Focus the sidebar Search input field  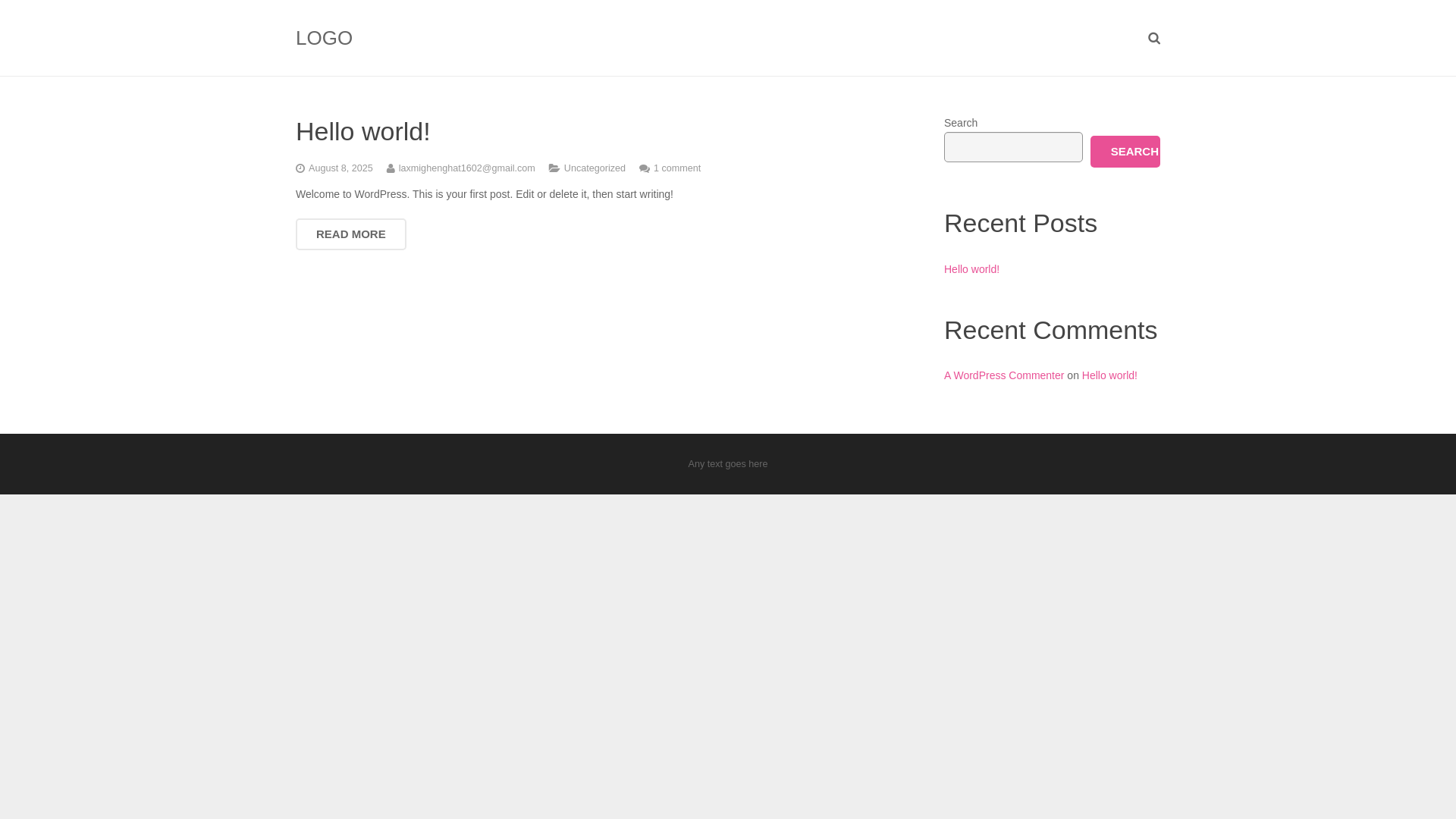(x=1013, y=147)
